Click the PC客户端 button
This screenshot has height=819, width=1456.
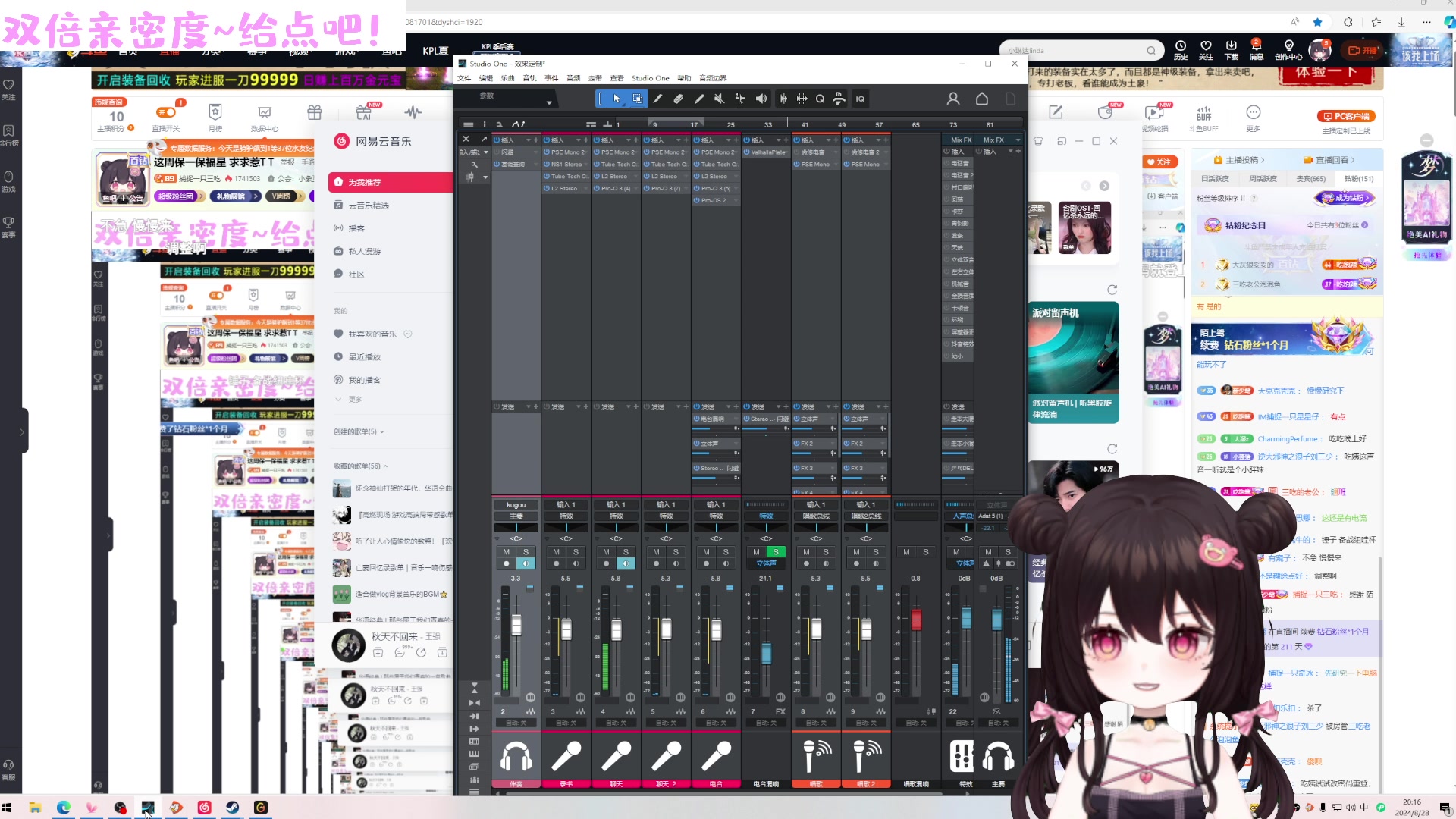[1346, 116]
